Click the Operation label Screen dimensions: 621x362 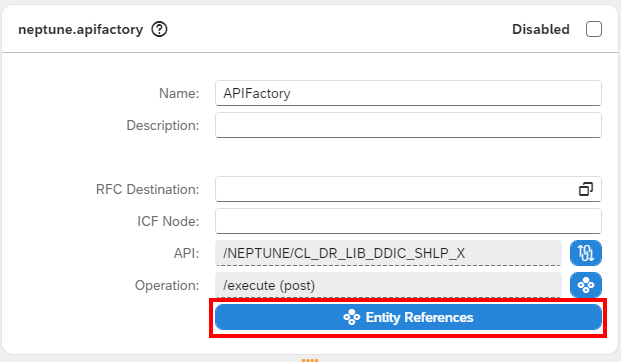(x=167, y=285)
